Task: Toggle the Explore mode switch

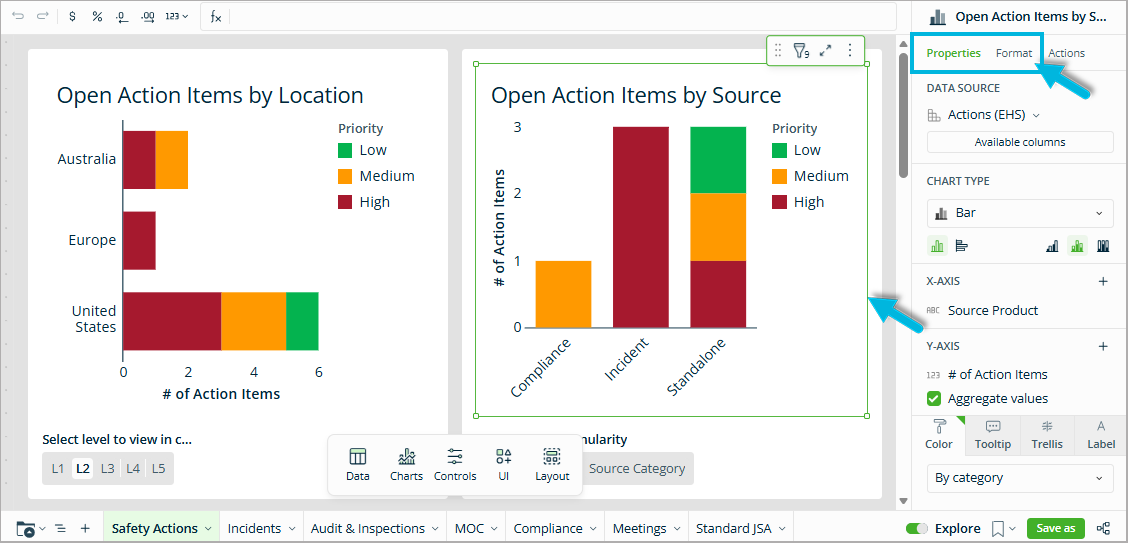Action: (916, 528)
